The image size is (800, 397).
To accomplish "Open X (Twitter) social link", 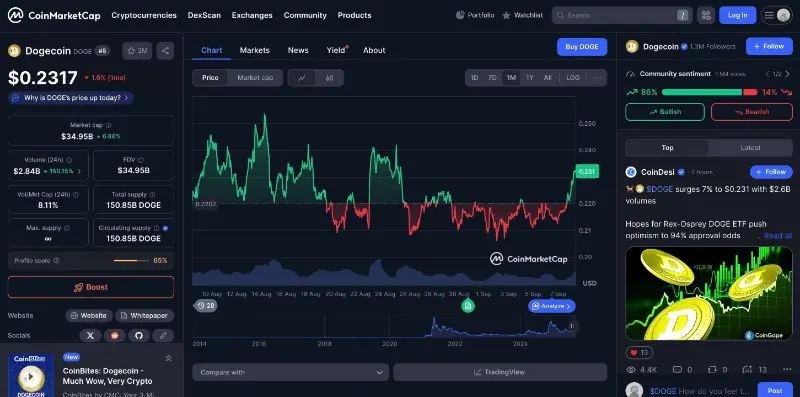I will [90, 335].
